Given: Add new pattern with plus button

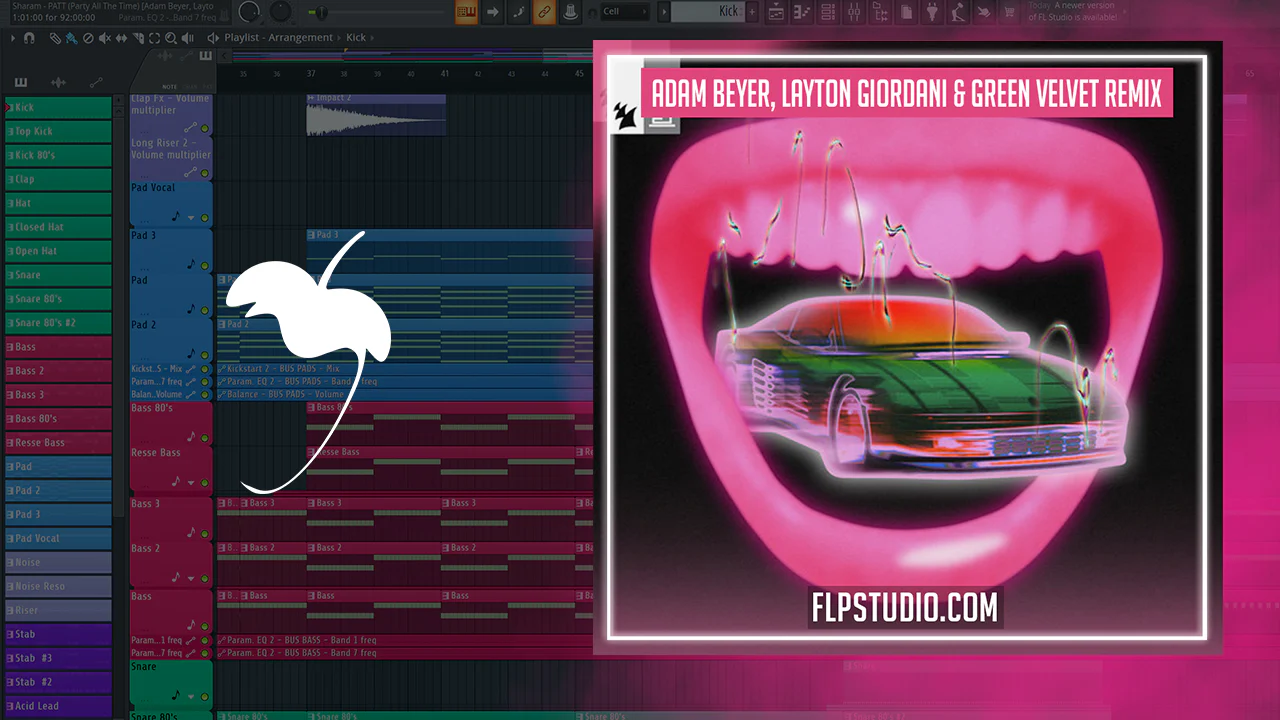Looking at the screenshot, I should [751, 12].
